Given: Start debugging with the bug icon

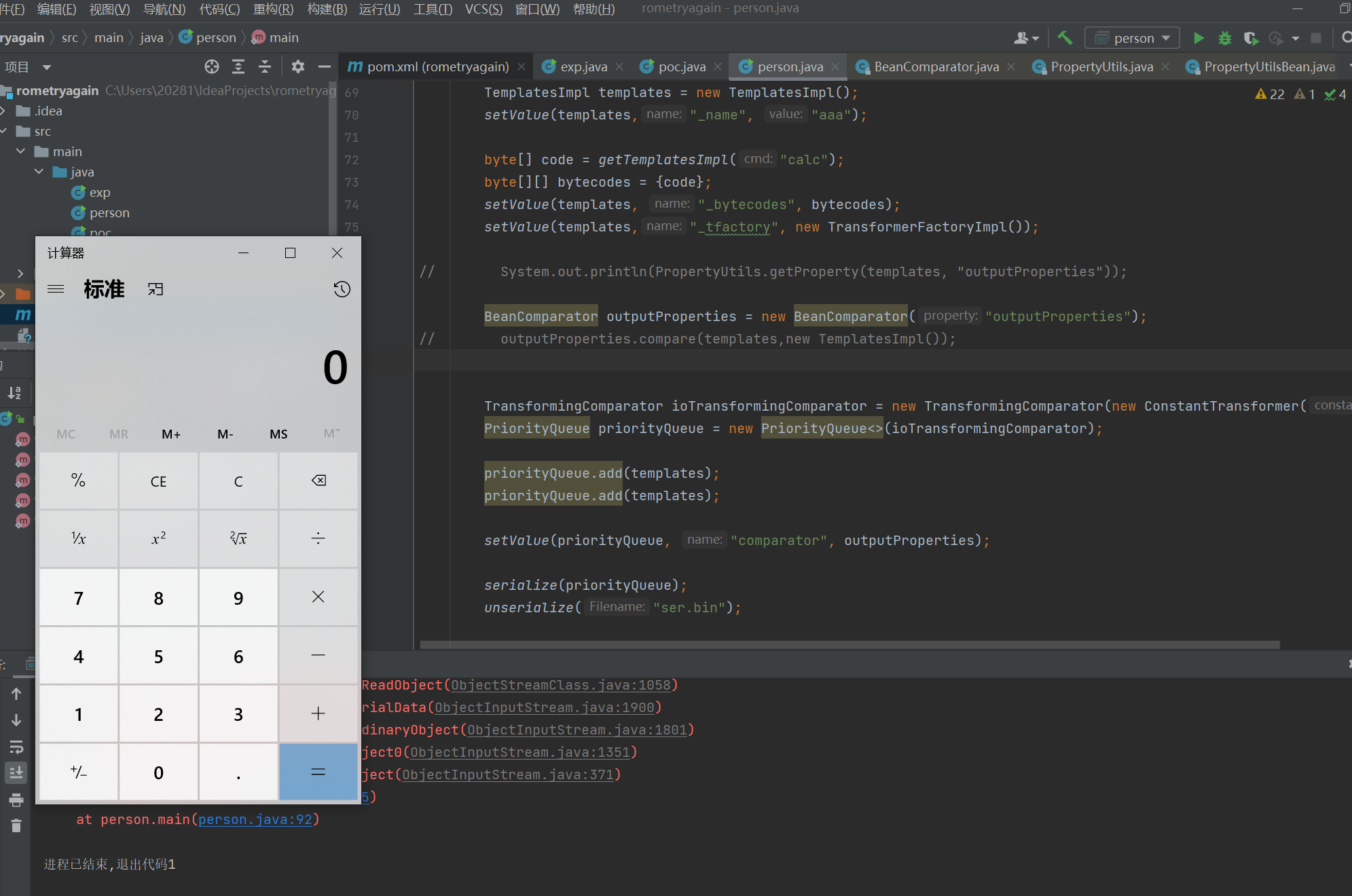Looking at the screenshot, I should point(1224,38).
